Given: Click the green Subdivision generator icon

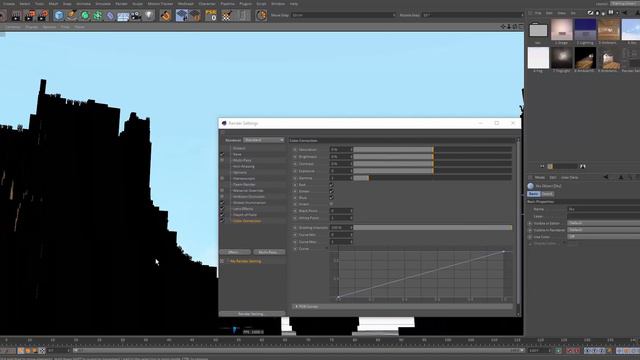Looking at the screenshot, I should 85,16.
